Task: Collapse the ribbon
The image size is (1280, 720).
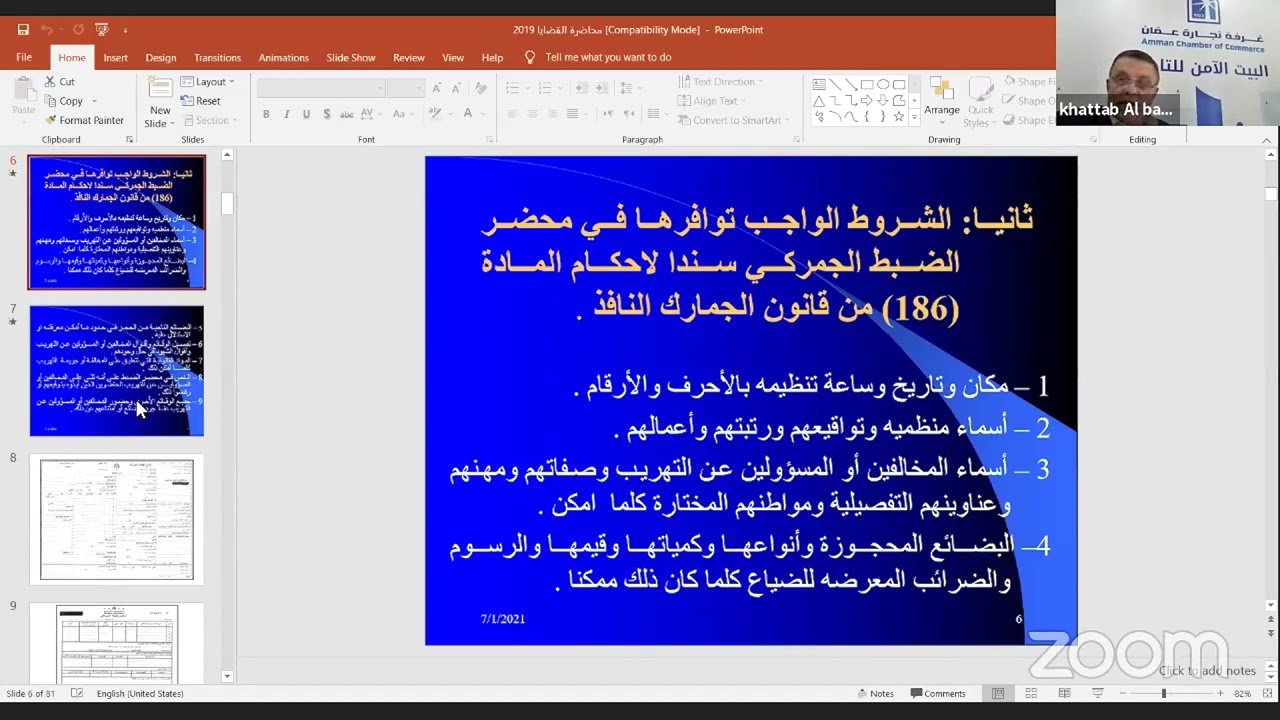Action: (1267, 140)
